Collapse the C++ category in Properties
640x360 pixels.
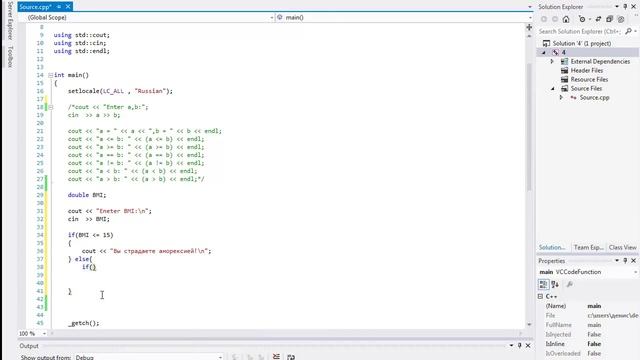click(540, 296)
